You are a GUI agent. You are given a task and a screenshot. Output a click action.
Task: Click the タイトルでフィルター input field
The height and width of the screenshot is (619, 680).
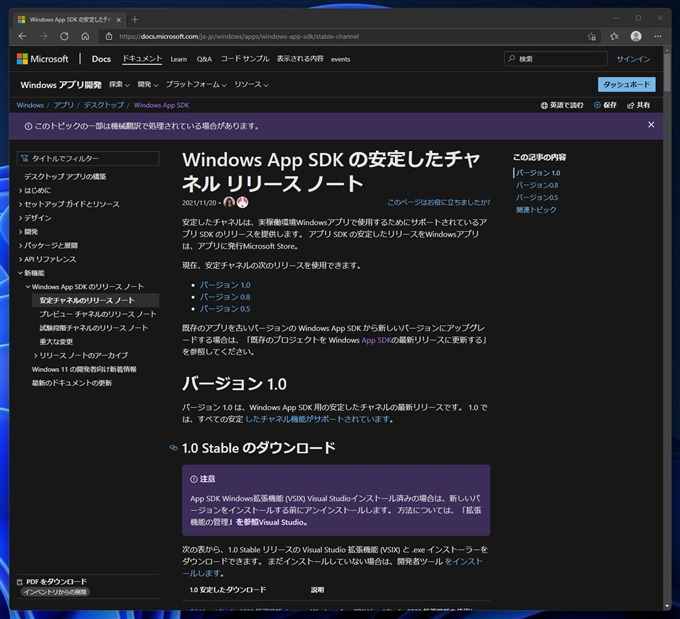click(88, 159)
